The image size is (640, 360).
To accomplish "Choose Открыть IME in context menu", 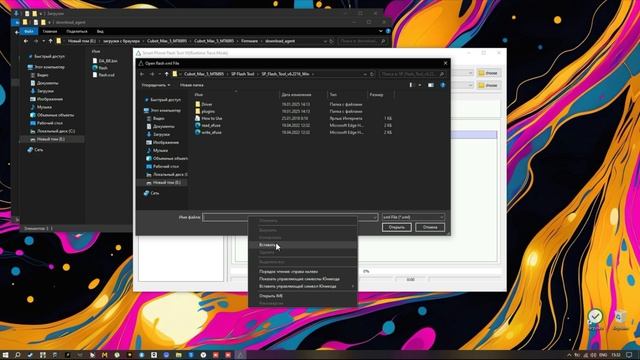I will coord(302,296).
